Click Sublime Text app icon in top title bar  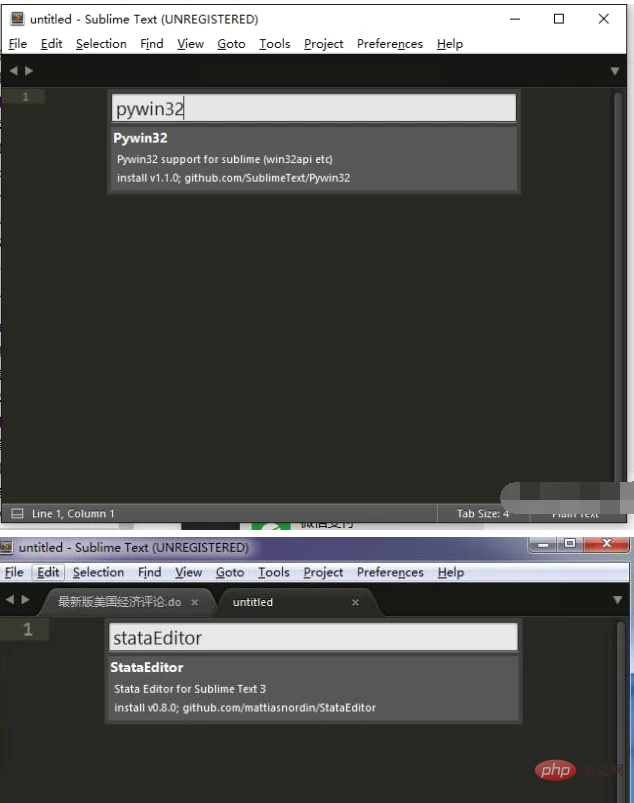[17, 19]
